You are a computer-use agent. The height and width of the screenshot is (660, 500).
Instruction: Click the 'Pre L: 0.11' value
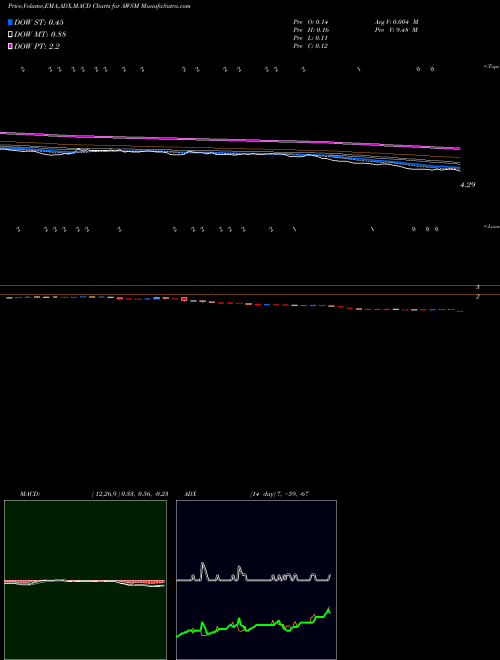[311, 38]
